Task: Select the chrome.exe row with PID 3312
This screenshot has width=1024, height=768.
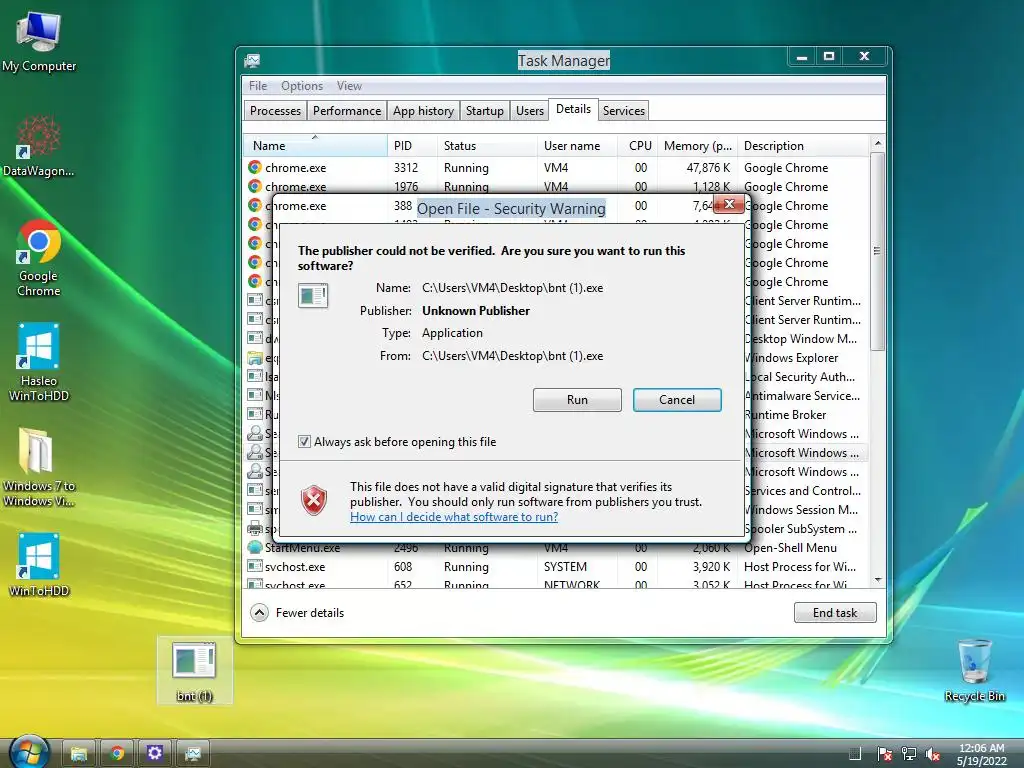Action: pyautogui.click(x=556, y=168)
